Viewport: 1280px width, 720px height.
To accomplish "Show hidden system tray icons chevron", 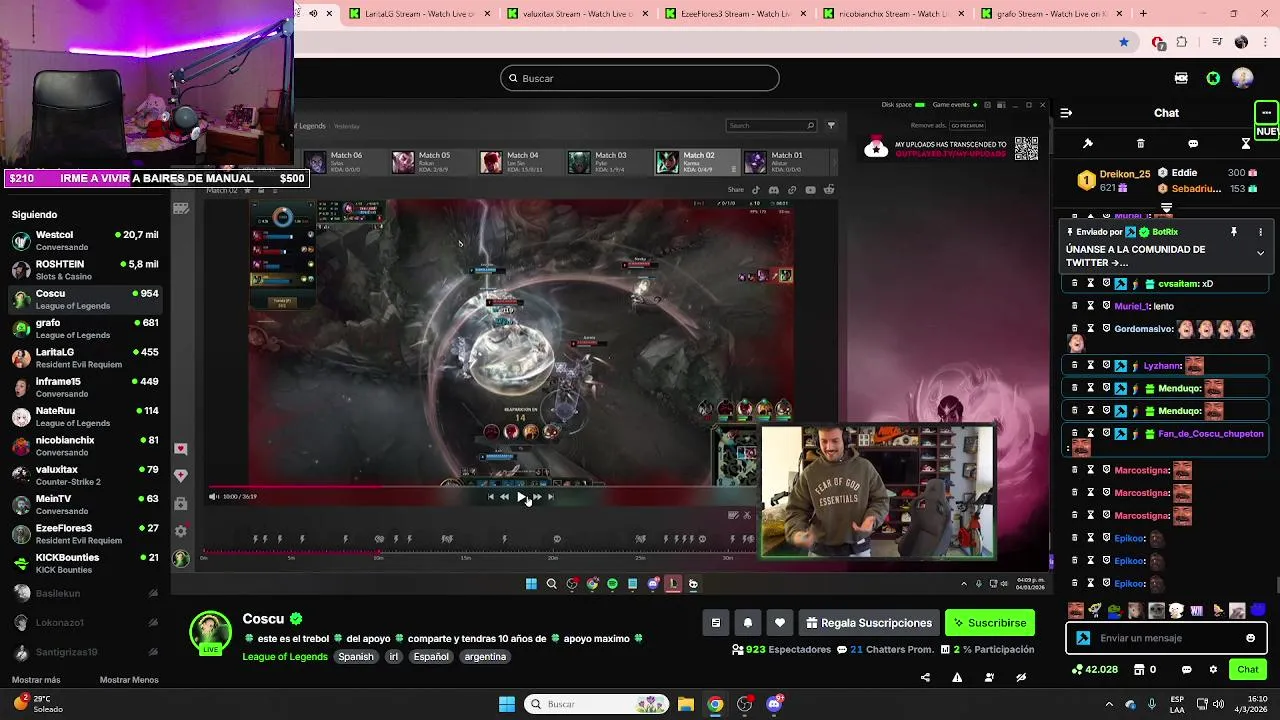I will click(x=1109, y=704).
